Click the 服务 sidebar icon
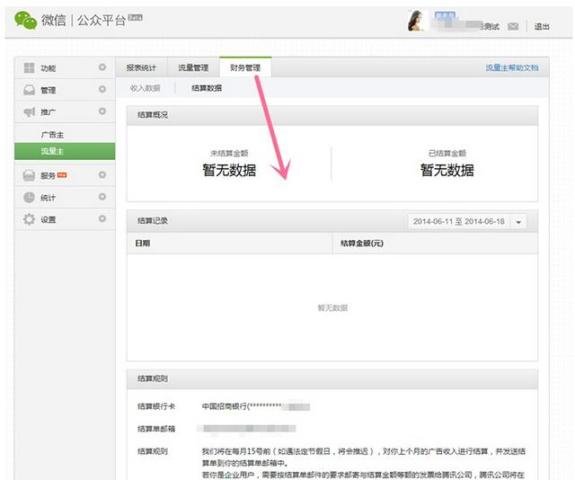Image resolution: width=575 pixels, height=480 pixels. pyautogui.click(x=29, y=176)
